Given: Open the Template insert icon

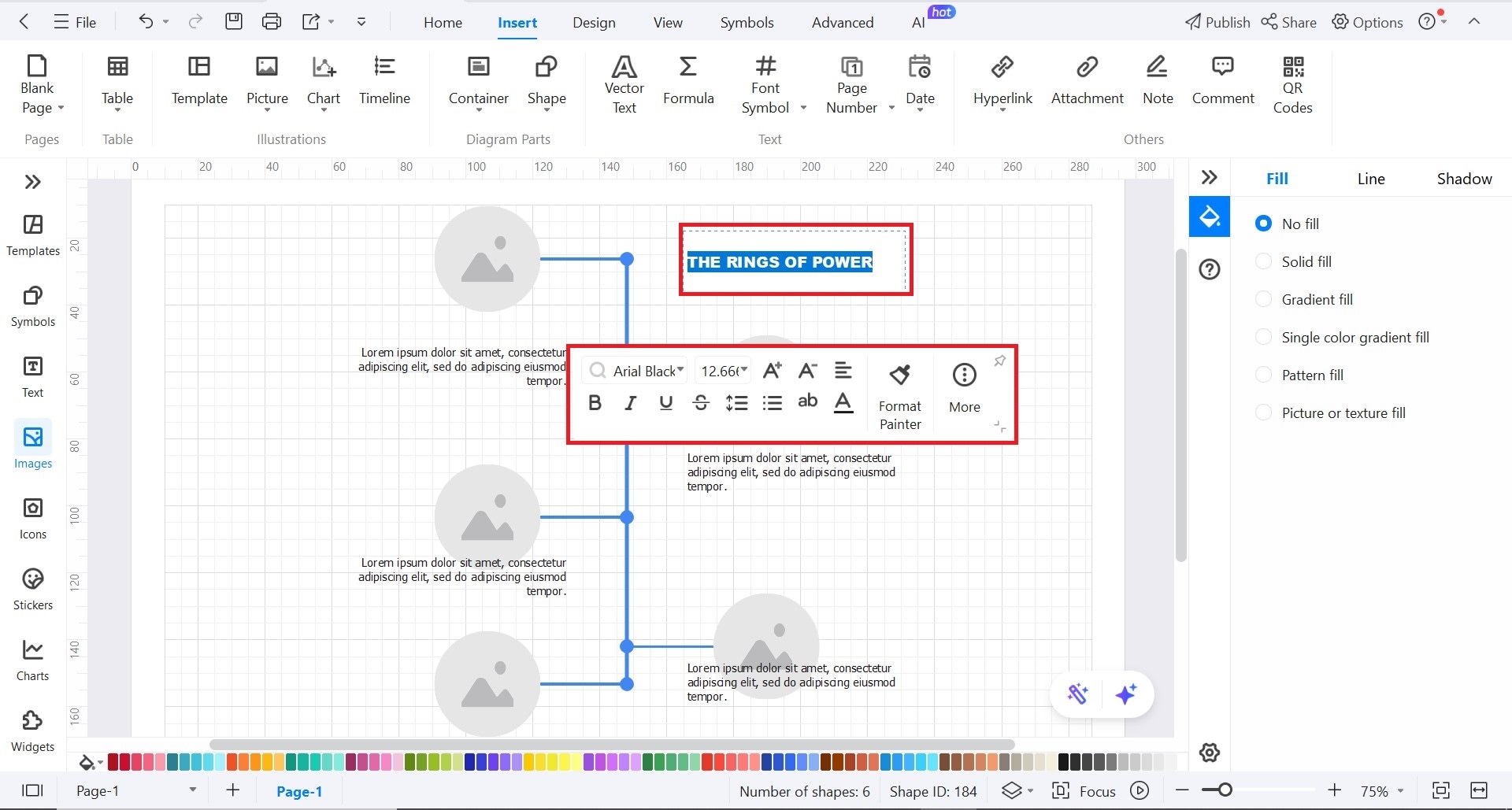Looking at the screenshot, I should (x=199, y=80).
